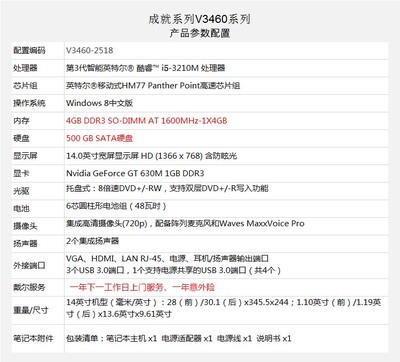Click the '操作系统' row label
This screenshot has width=400, height=362.
coord(29,103)
